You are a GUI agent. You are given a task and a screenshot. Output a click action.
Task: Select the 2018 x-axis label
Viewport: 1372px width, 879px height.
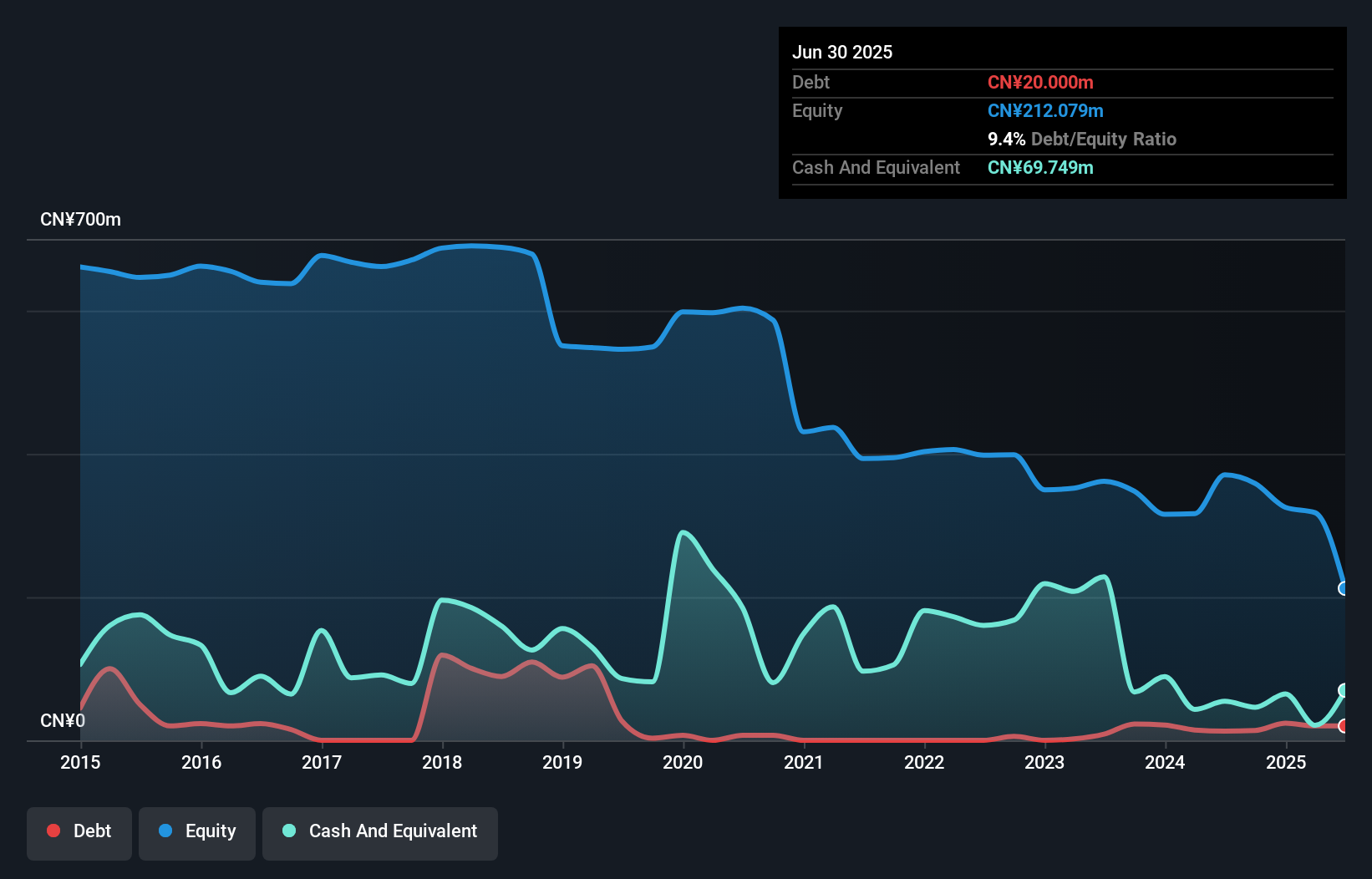coord(442,762)
